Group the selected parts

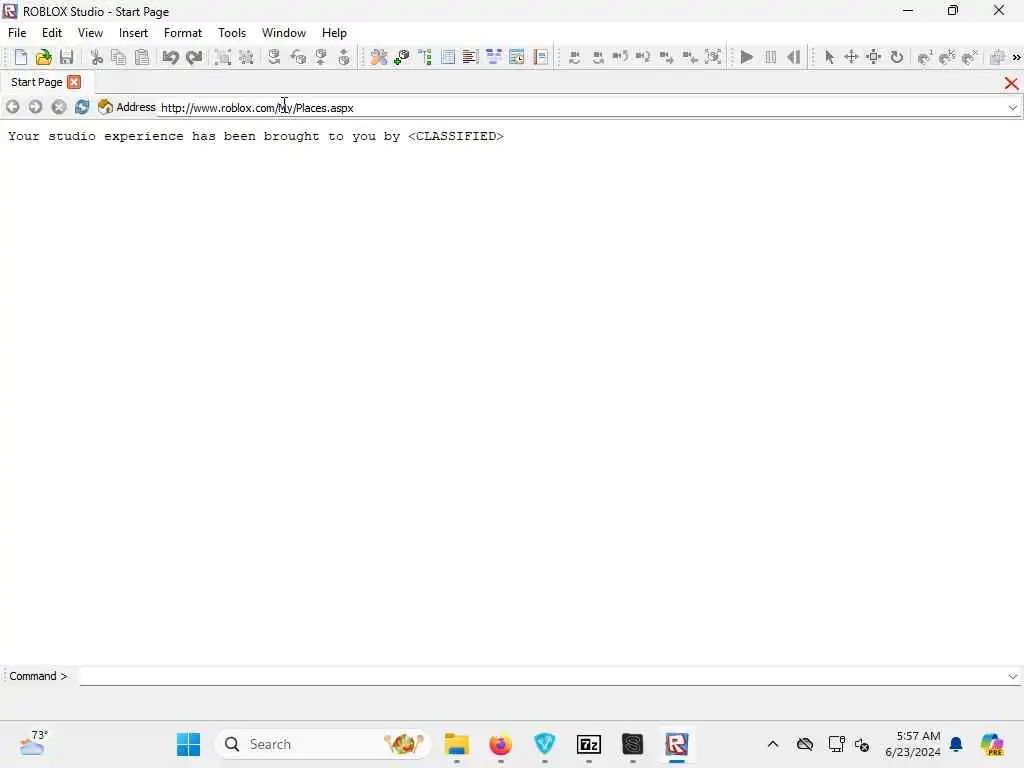(x=223, y=57)
